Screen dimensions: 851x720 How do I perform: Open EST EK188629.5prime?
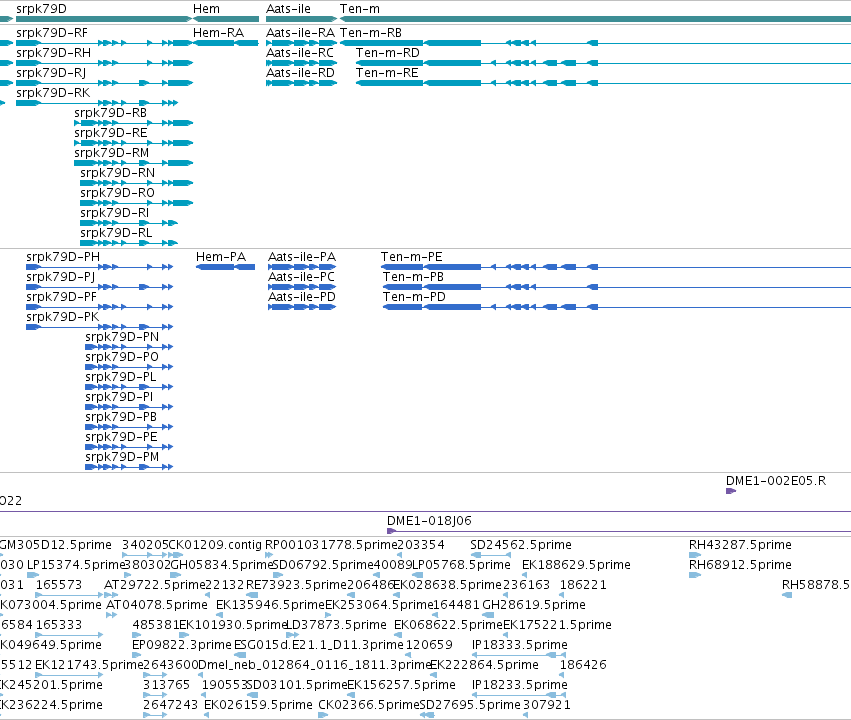576,565
